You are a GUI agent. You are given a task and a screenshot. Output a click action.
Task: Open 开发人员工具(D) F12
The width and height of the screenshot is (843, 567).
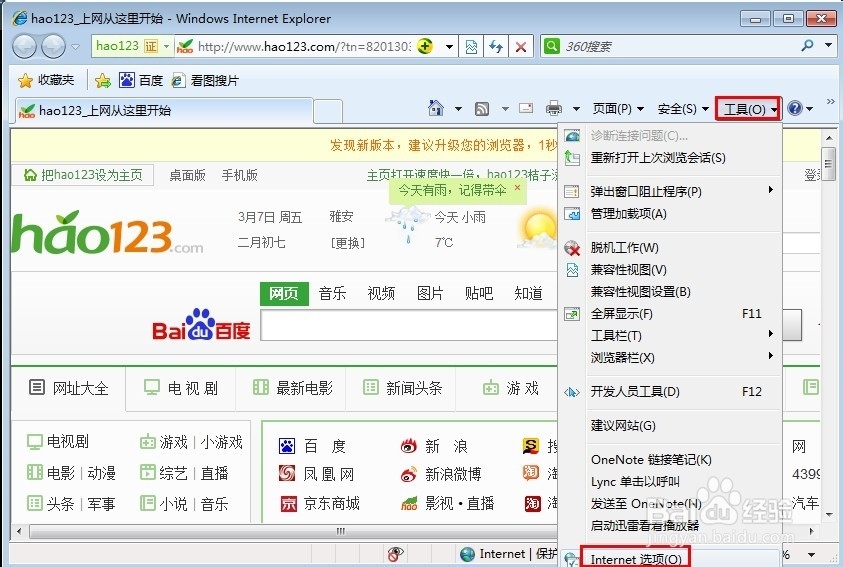670,392
